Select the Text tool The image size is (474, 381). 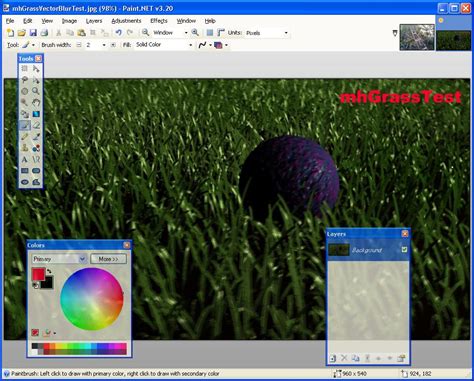pos(24,160)
